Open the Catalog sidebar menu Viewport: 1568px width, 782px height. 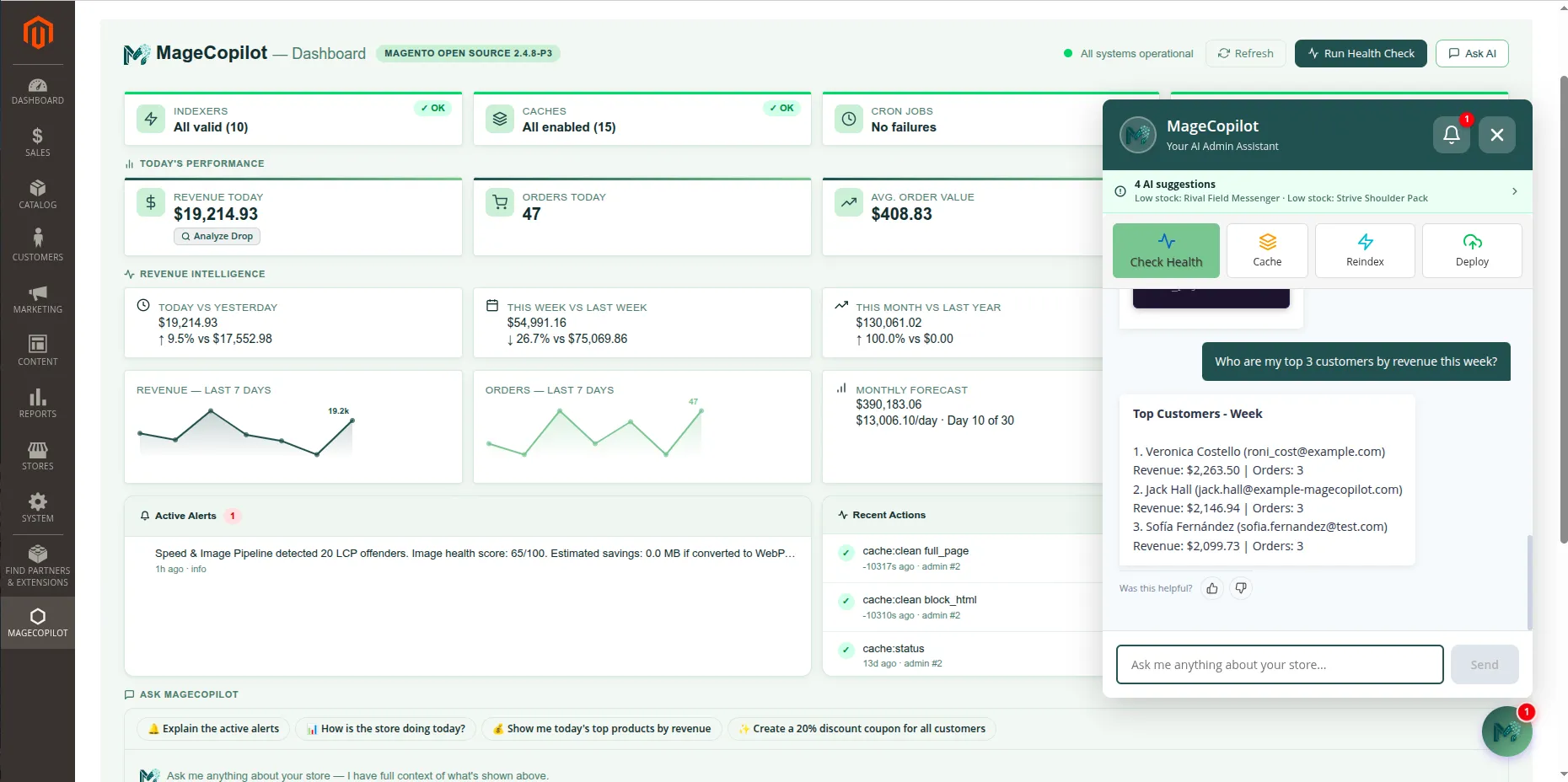(38, 195)
